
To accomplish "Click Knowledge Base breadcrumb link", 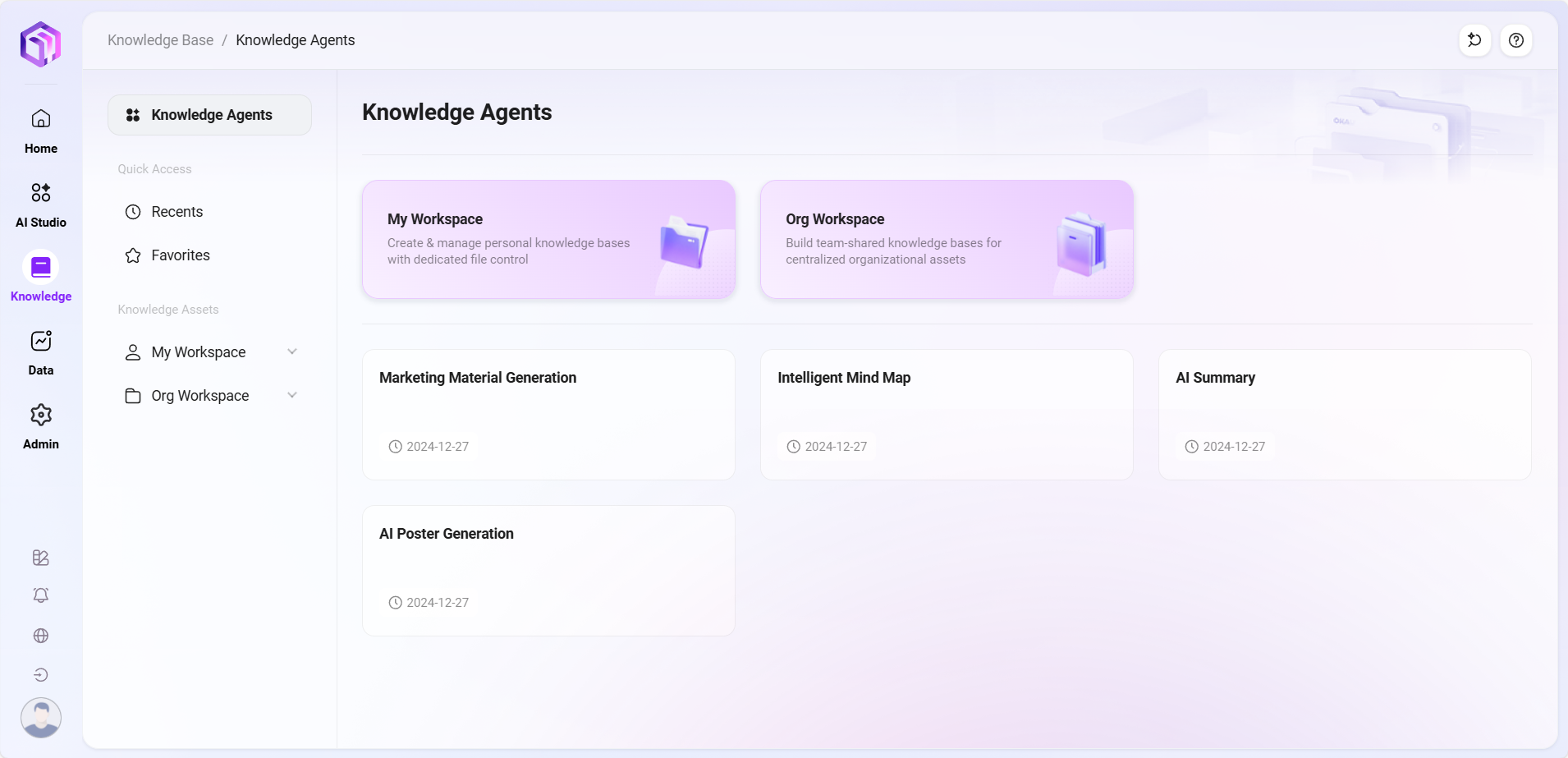I will click(160, 40).
